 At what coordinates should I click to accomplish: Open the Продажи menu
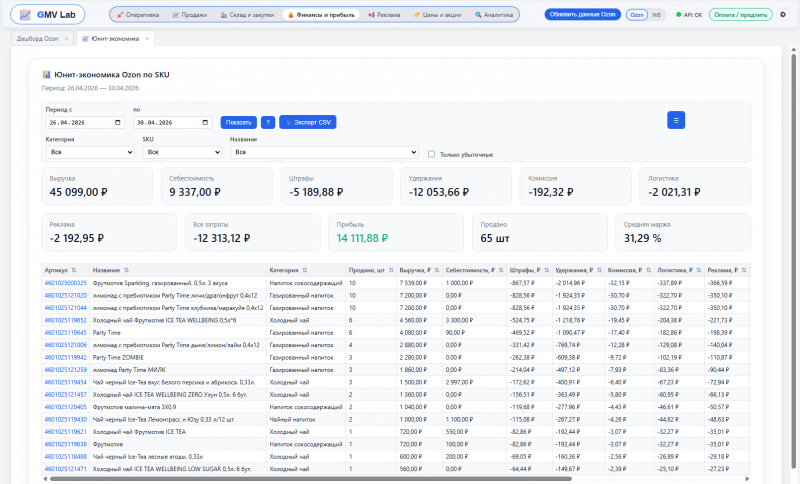point(190,15)
